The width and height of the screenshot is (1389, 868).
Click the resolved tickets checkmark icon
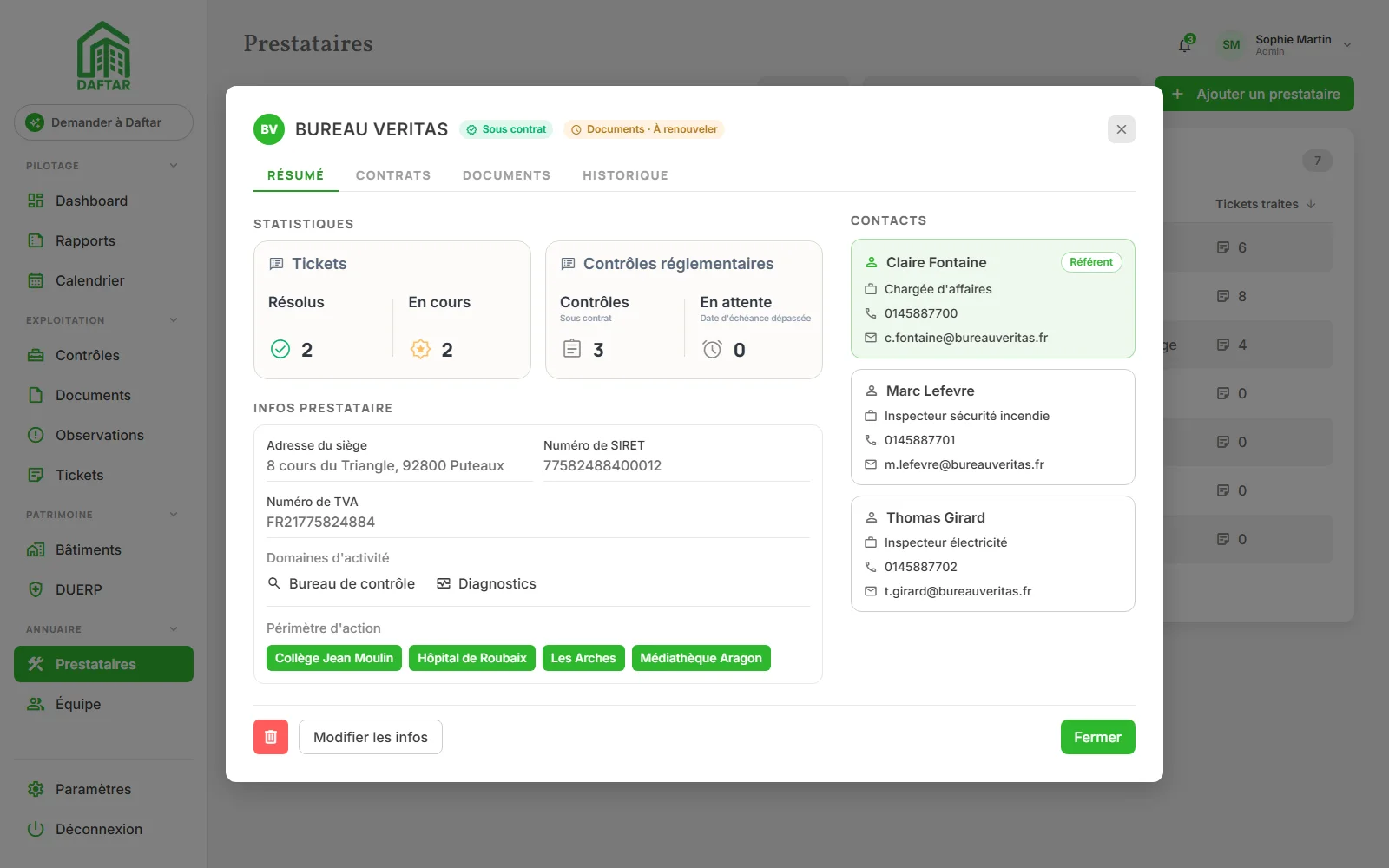pos(280,349)
